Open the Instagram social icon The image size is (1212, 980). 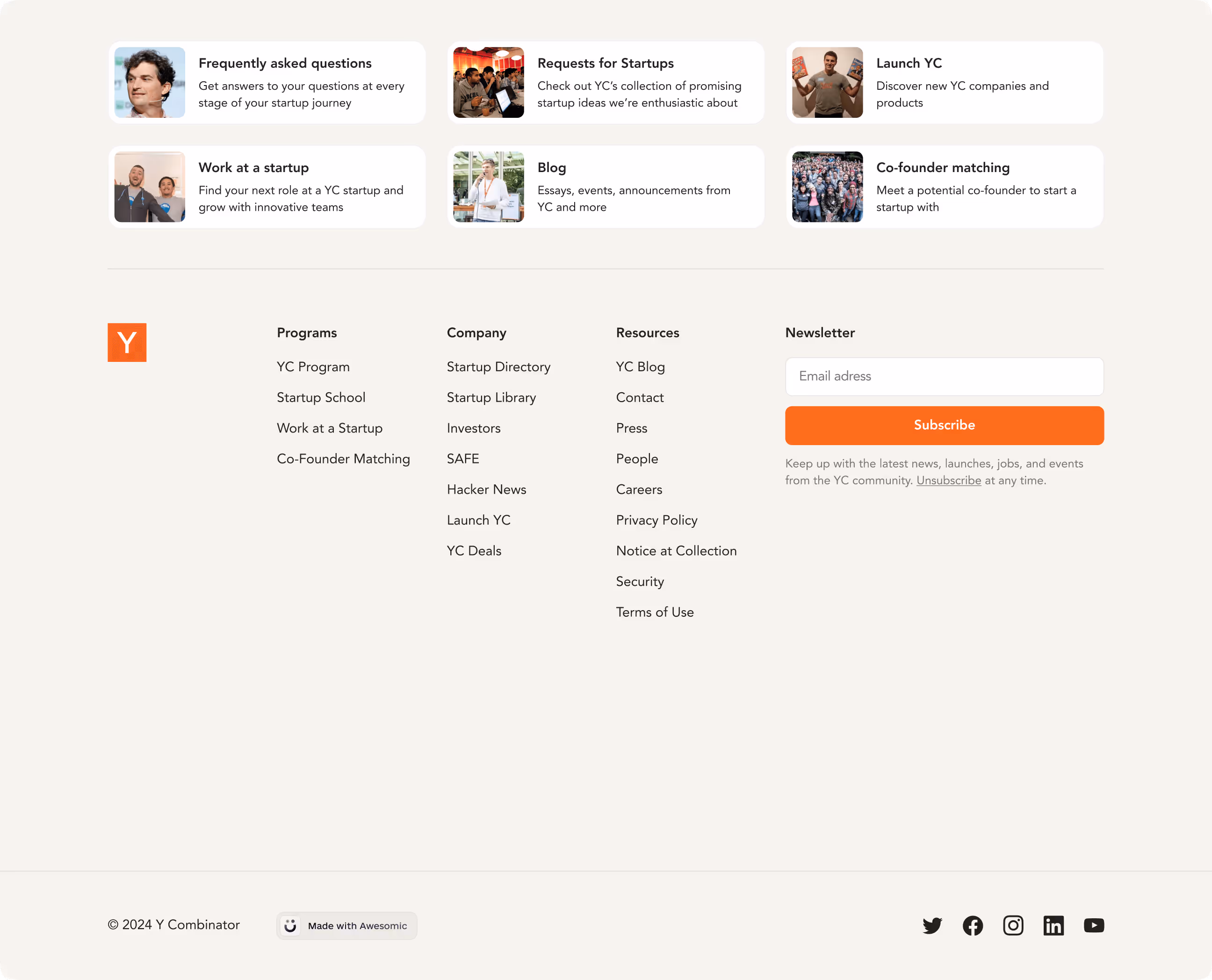1013,925
